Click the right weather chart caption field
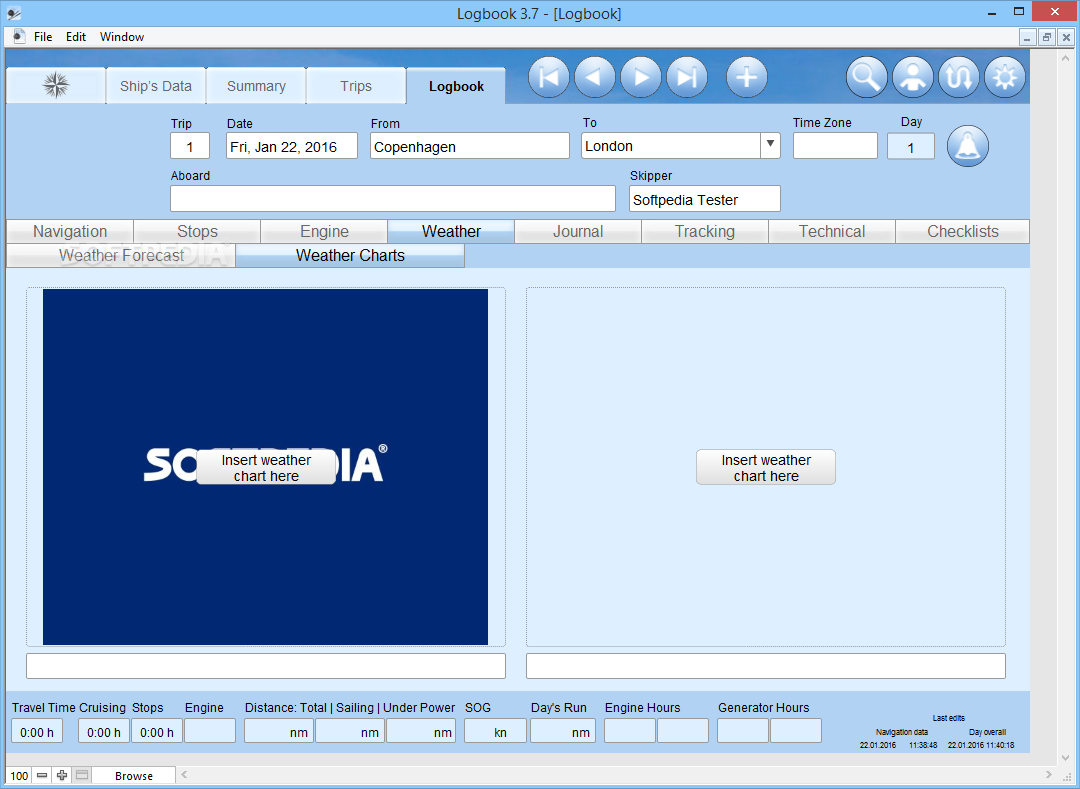Image resolution: width=1080 pixels, height=789 pixels. pyautogui.click(x=766, y=666)
